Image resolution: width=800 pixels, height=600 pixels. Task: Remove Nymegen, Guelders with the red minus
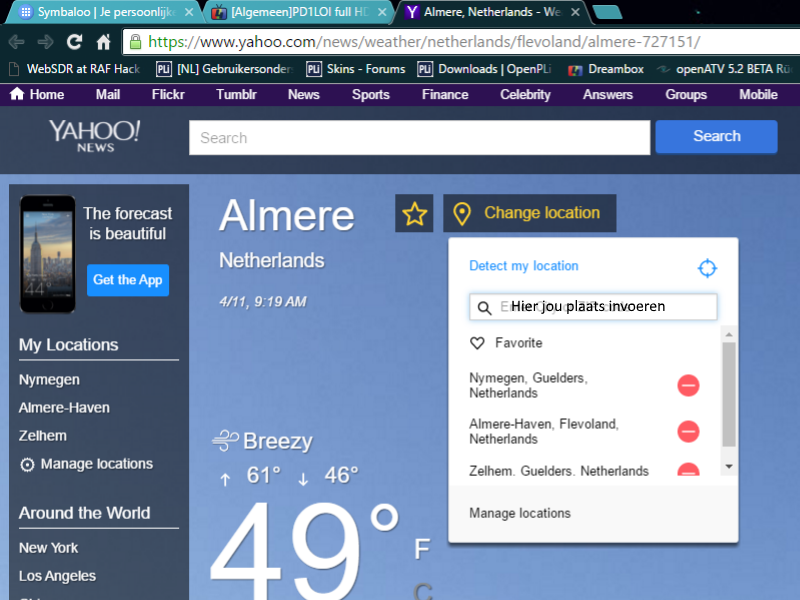click(688, 385)
